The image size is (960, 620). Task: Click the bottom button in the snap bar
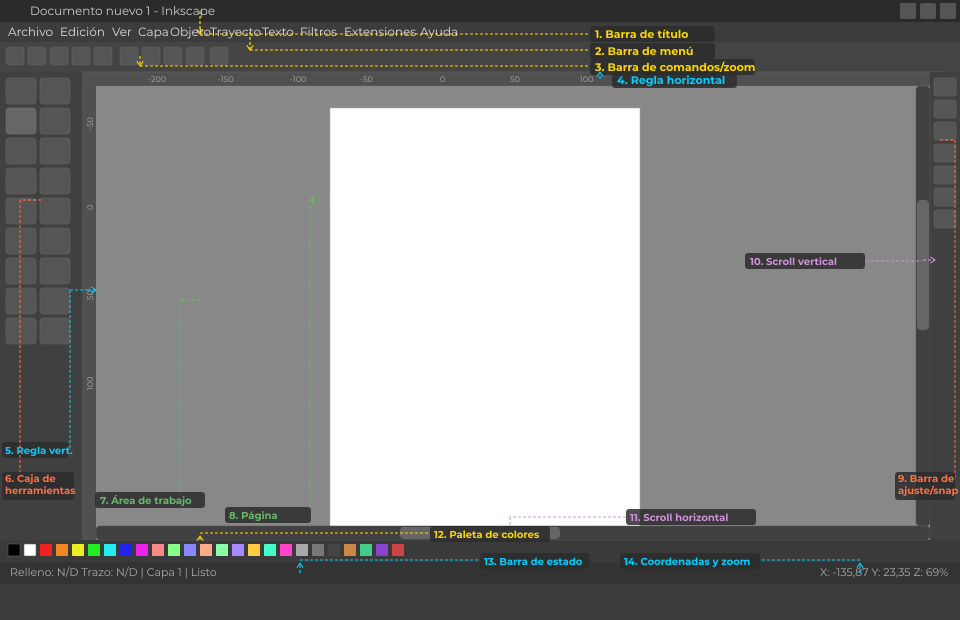pyautogui.click(x=944, y=219)
